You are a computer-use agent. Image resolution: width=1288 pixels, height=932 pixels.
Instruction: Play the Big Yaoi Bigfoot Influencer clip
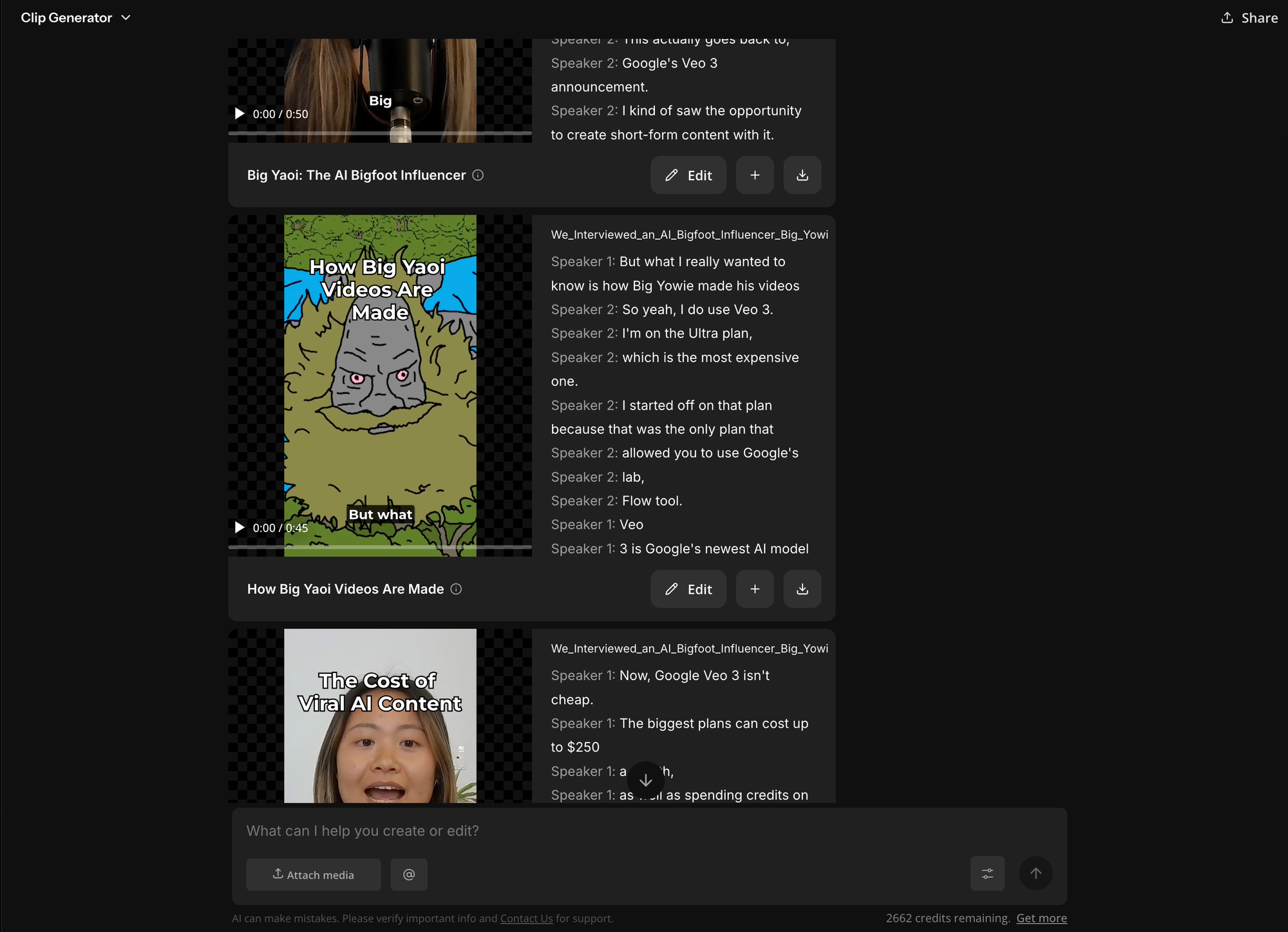click(240, 113)
